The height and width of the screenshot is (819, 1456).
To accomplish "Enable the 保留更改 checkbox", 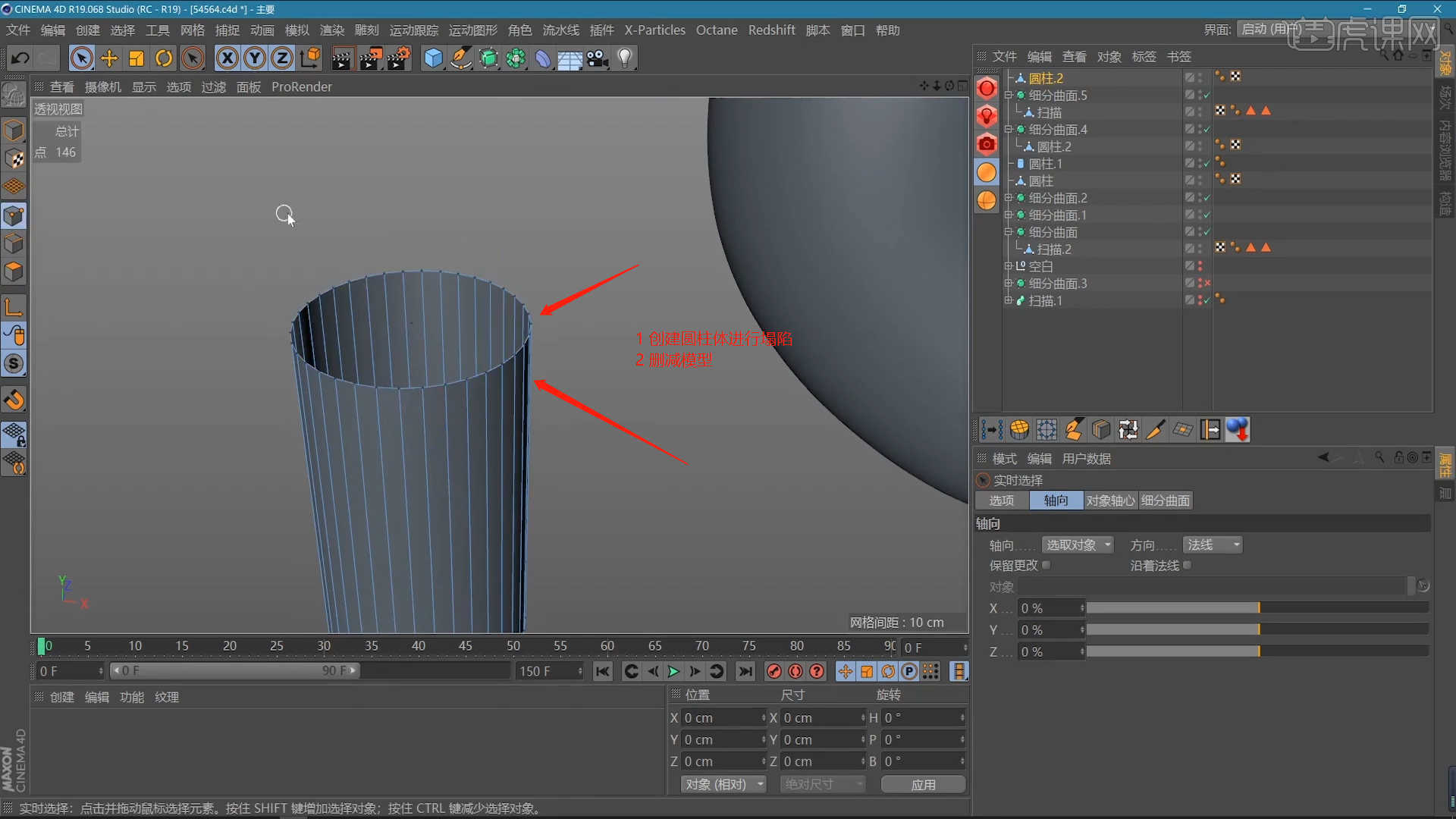I will [1046, 565].
